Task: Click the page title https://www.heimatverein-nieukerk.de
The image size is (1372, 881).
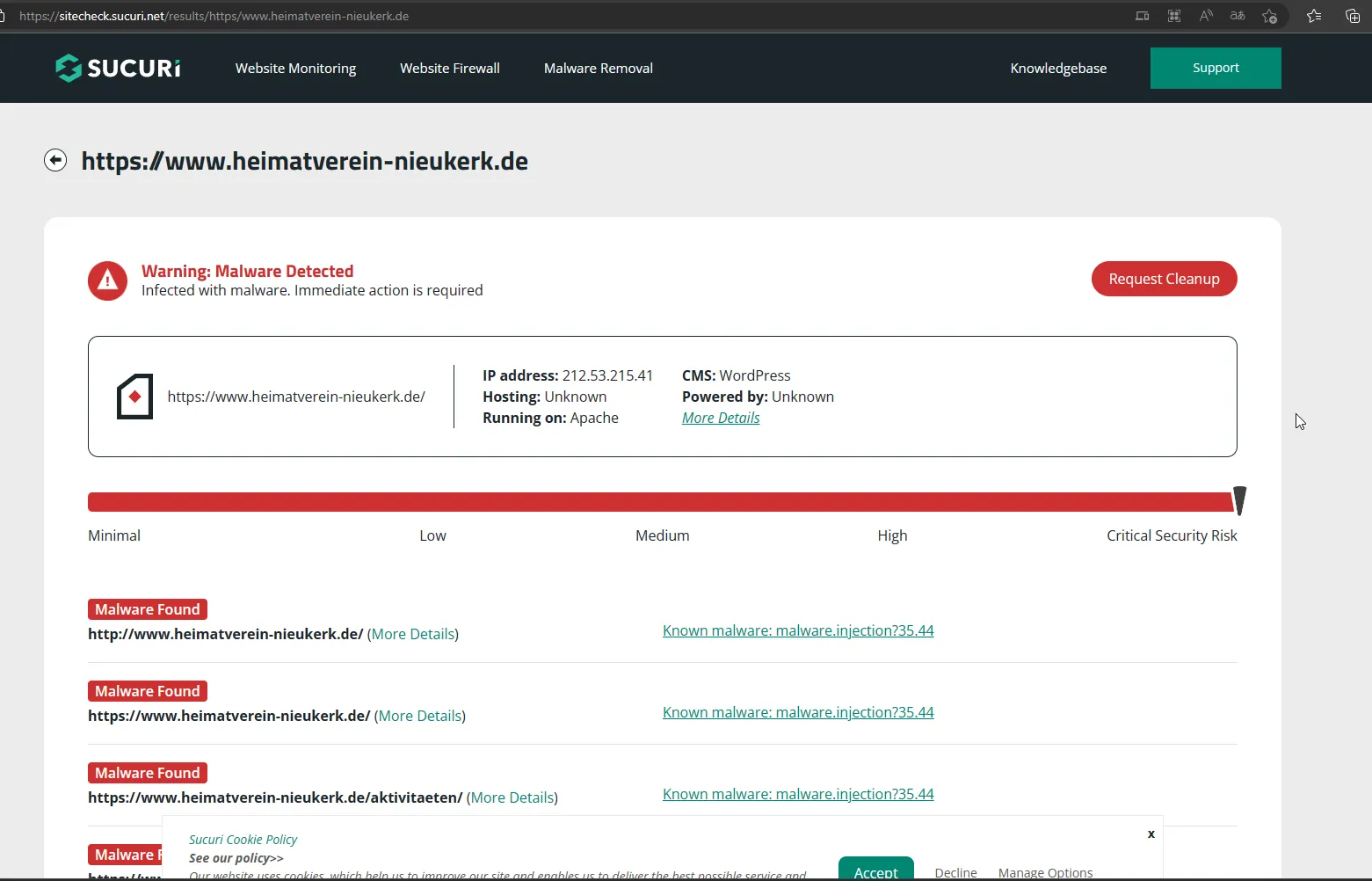Action: [305, 161]
